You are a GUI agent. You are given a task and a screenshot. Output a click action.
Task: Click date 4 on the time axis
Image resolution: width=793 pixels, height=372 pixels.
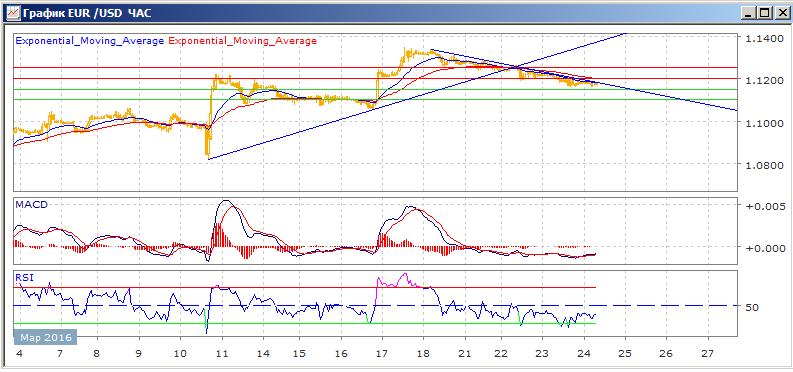[20, 353]
